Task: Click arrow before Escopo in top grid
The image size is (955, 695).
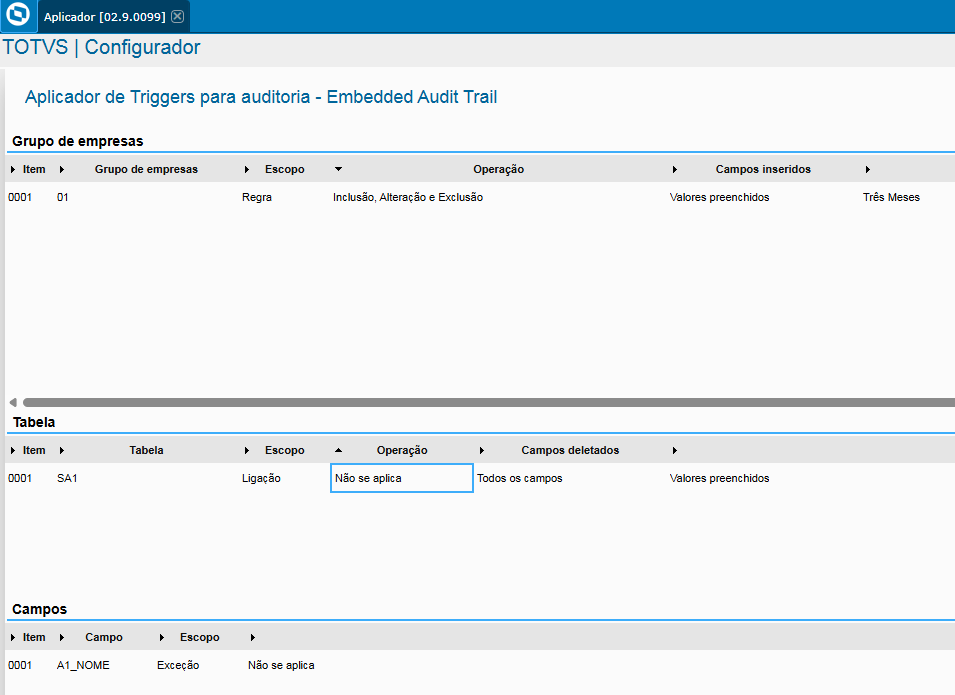Action: pos(247,169)
